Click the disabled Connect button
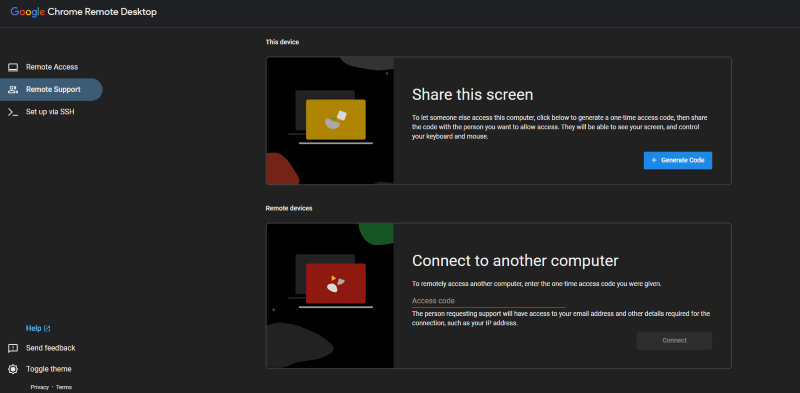The height and width of the screenshot is (393, 800). click(674, 341)
